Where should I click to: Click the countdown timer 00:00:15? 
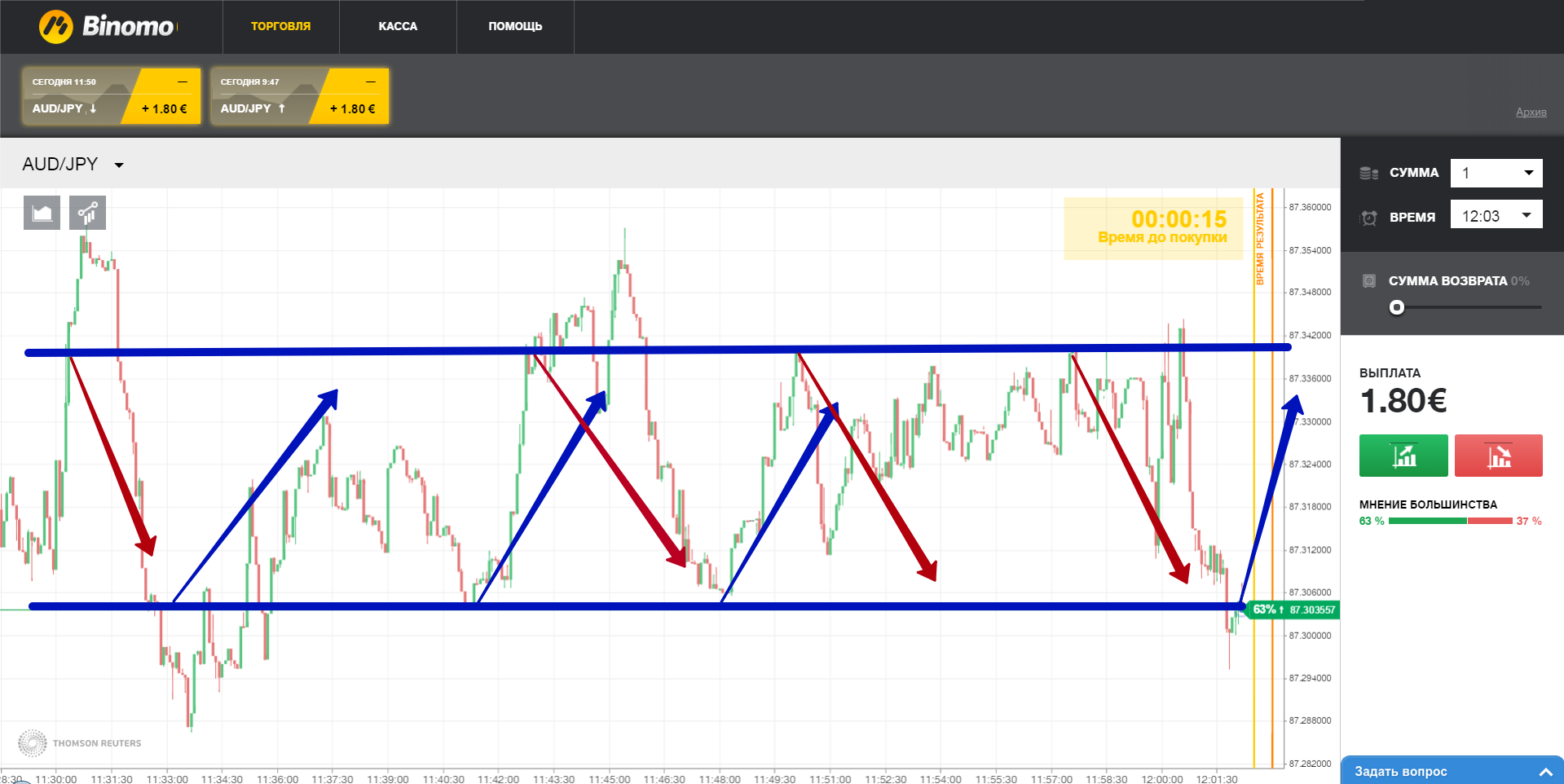(x=1179, y=218)
